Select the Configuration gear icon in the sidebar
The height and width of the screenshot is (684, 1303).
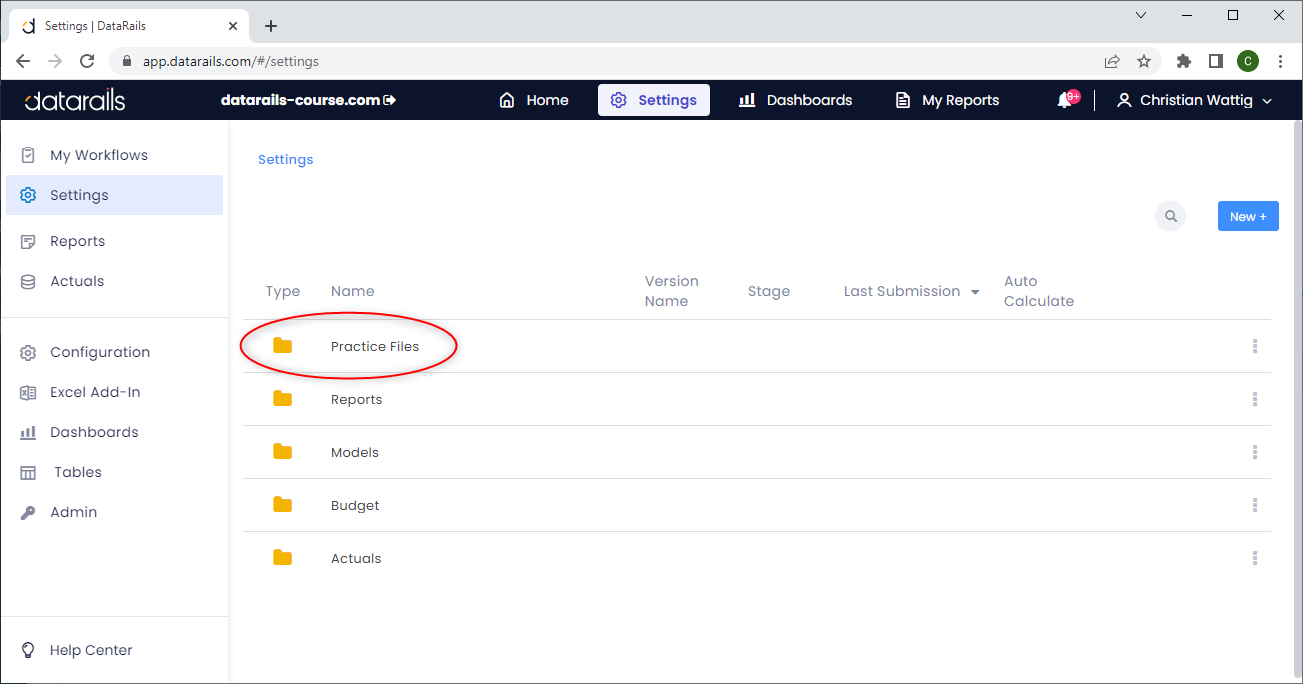28,352
